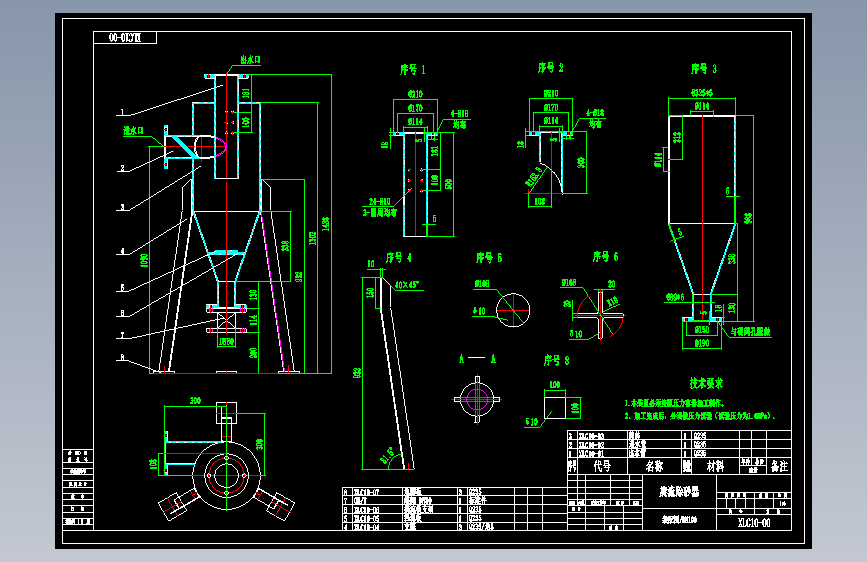Click the '序号 3' detail view title
The width and height of the screenshot is (867, 562).
[704, 69]
